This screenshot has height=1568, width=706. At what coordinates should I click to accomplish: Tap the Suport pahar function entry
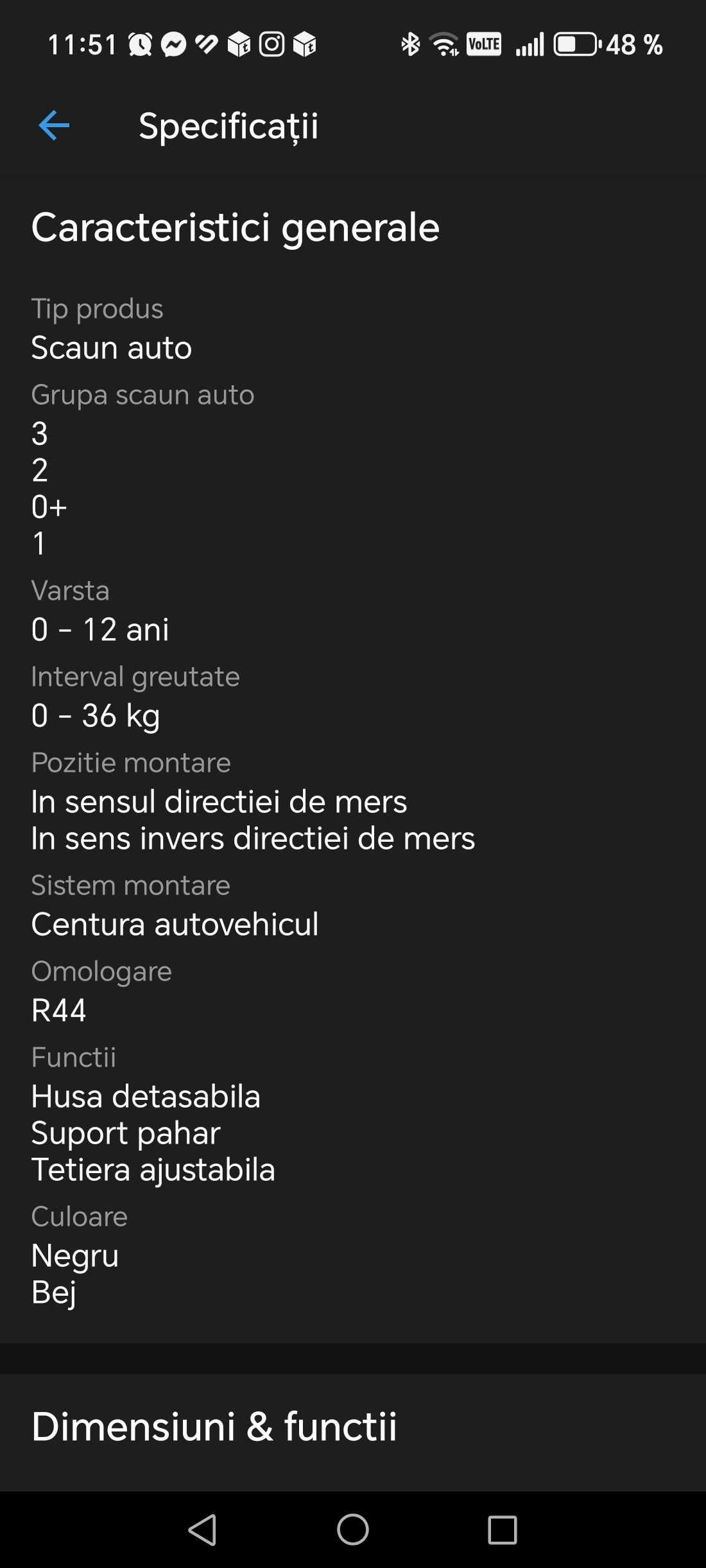pos(126,1133)
